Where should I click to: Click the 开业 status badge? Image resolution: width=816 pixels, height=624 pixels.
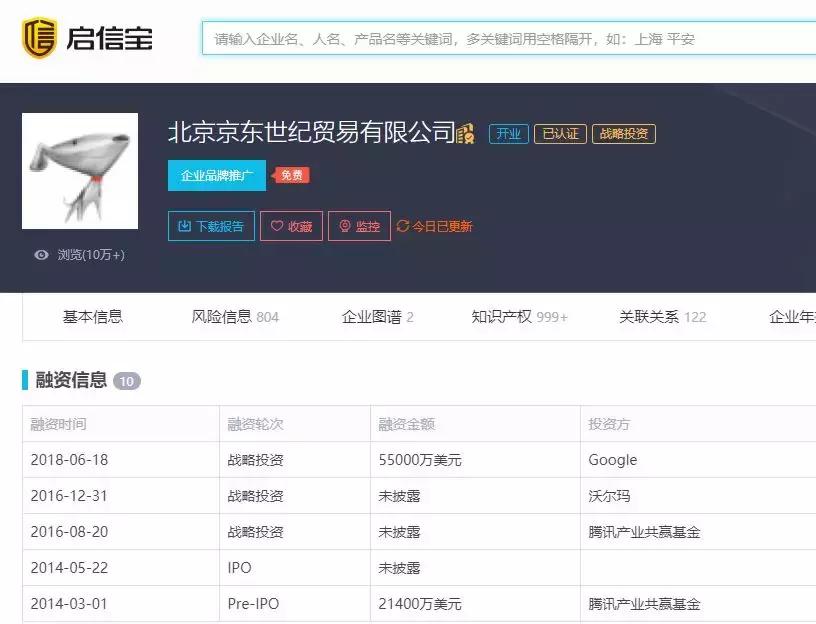pyautogui.click(x=508, y=133)
